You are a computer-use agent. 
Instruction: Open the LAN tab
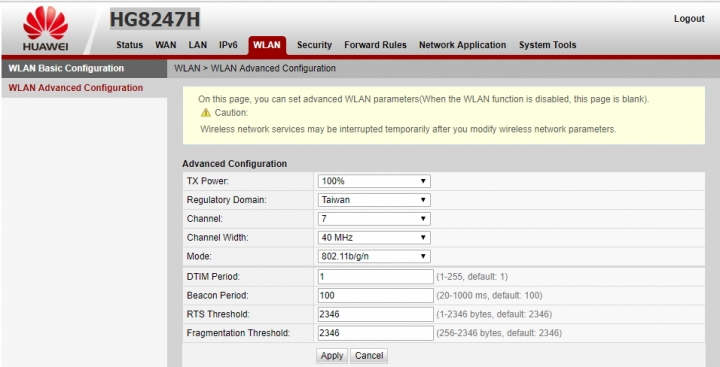click(x=197, y=45)
